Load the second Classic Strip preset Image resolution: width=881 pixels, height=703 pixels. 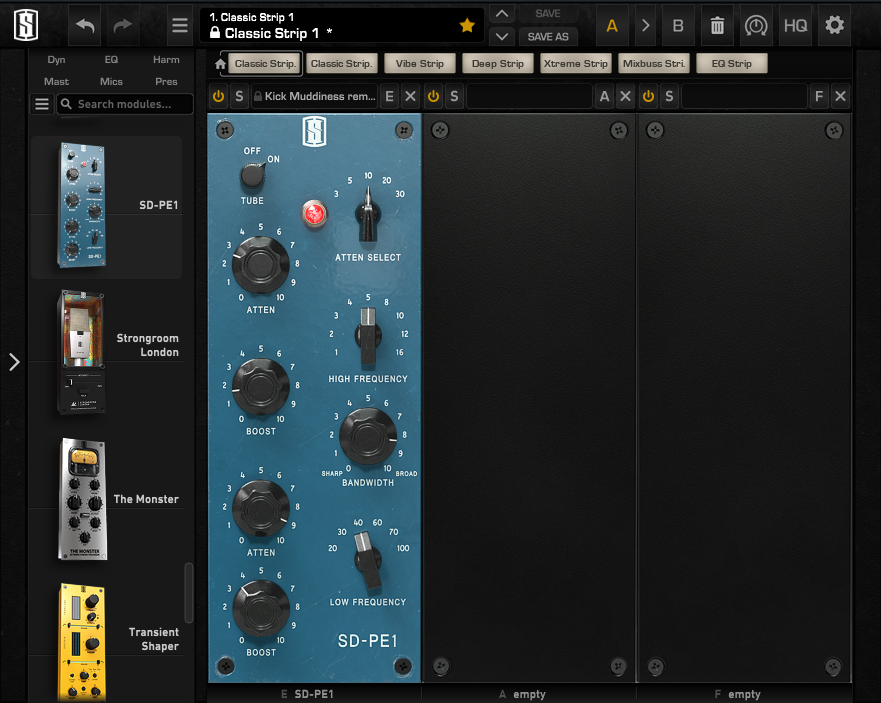342,64
